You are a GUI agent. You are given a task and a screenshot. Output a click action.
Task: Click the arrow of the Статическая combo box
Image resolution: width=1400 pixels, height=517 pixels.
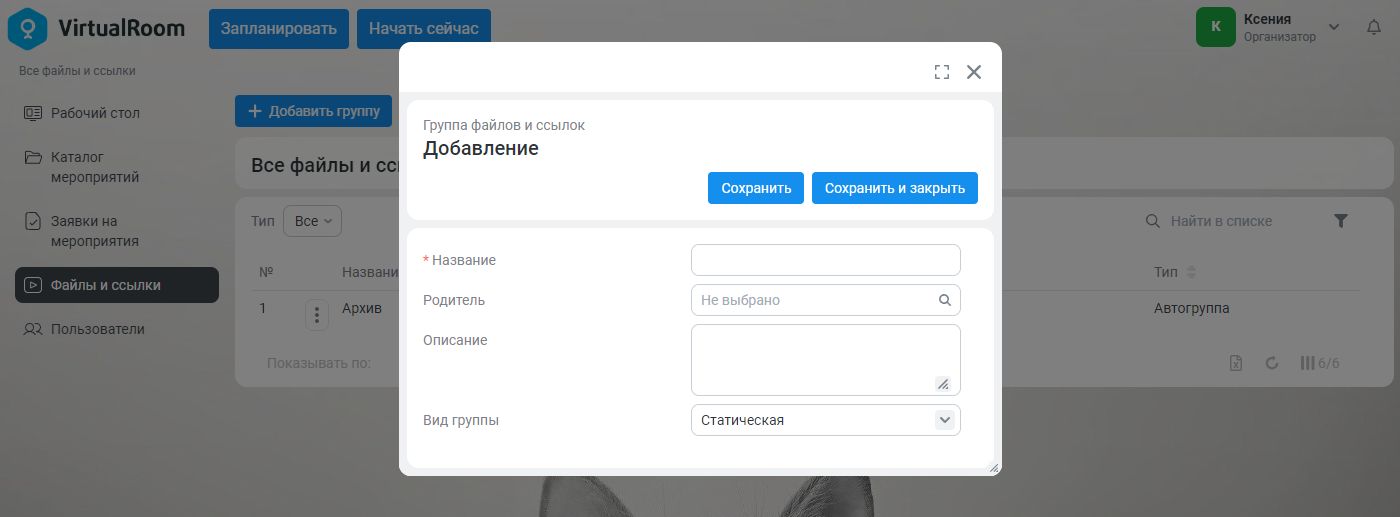click(x=945, y=420)
